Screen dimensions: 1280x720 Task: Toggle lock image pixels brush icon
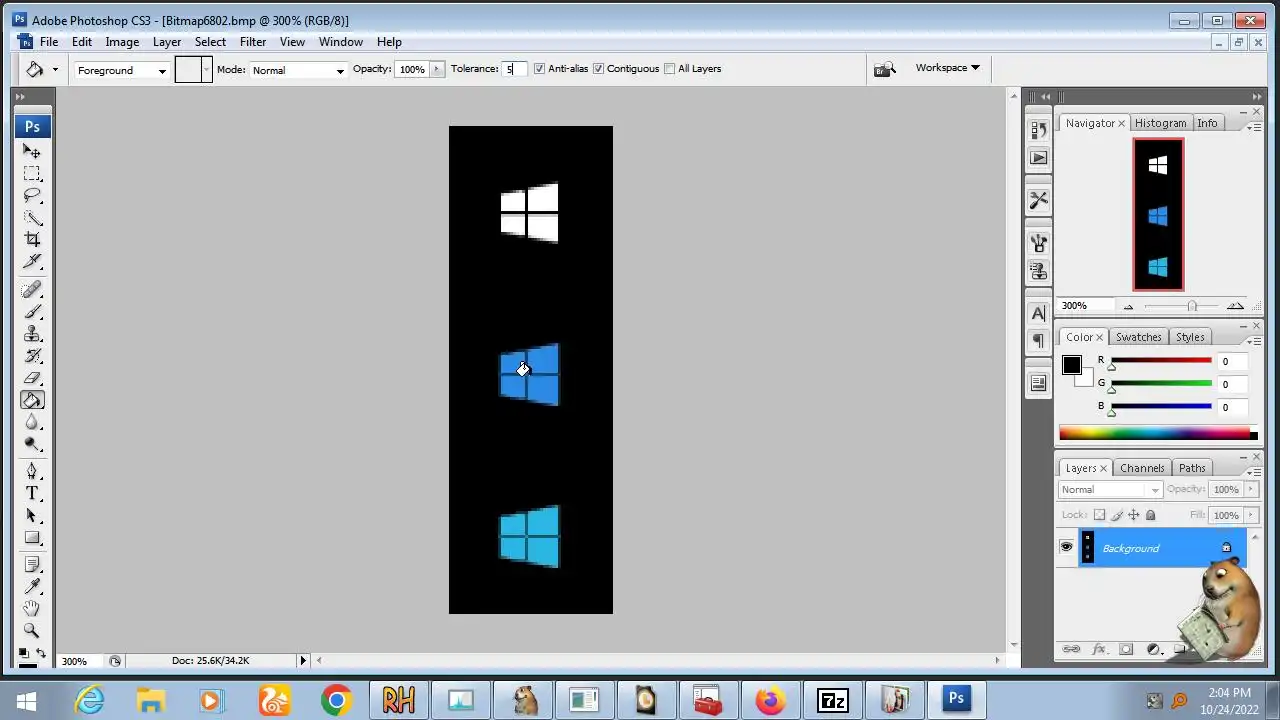point(1117,515)
